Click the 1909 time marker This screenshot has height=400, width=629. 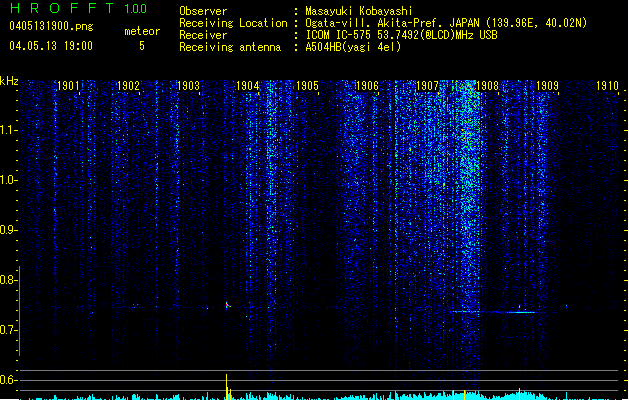pos(547,86)
